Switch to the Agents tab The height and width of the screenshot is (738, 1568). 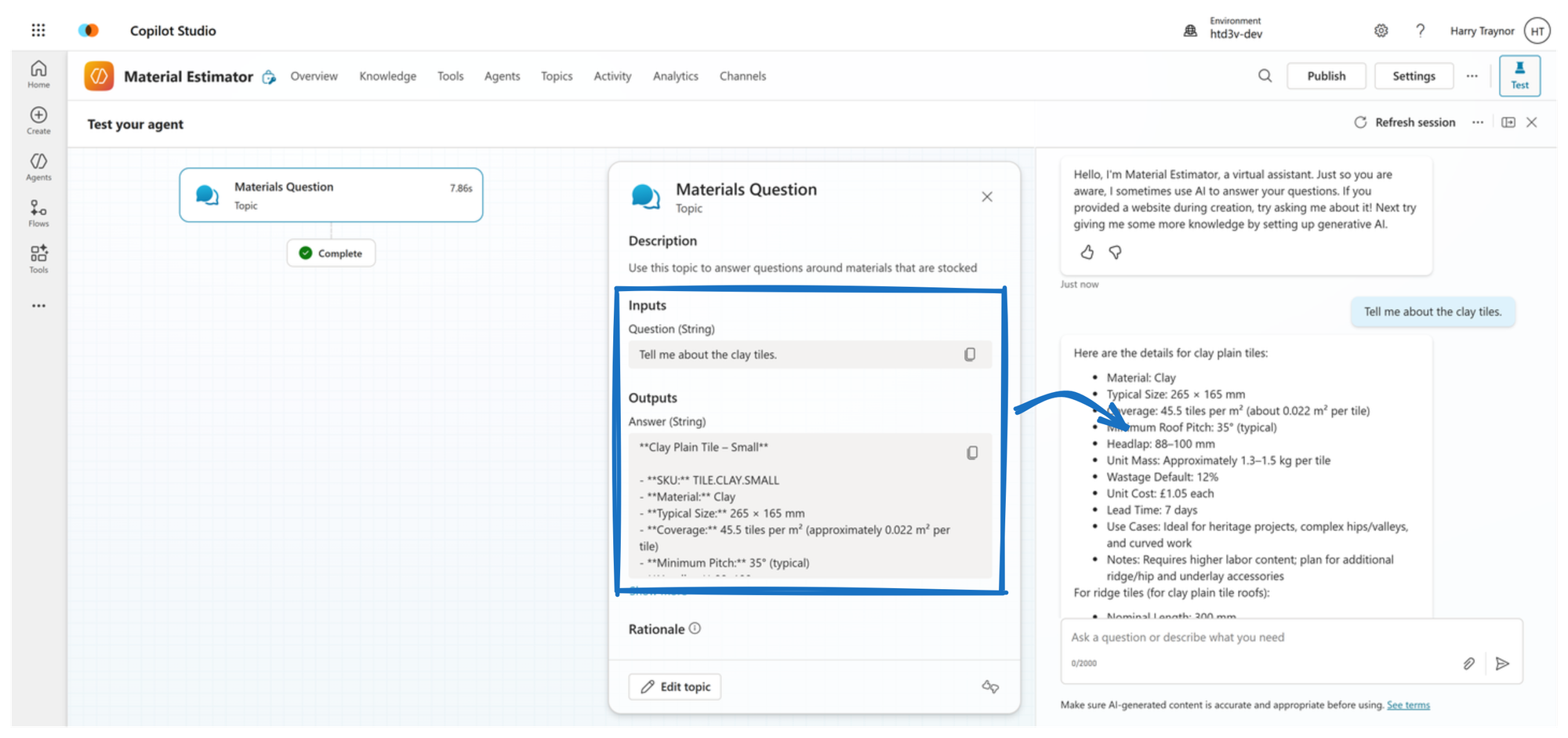click(502, 76)
